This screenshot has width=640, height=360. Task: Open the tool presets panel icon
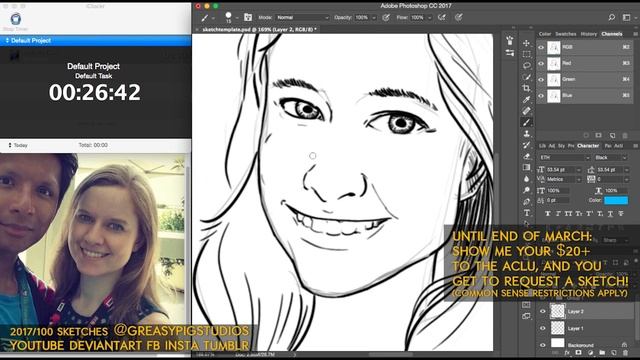pyautogui.click(x=510, y=53)
